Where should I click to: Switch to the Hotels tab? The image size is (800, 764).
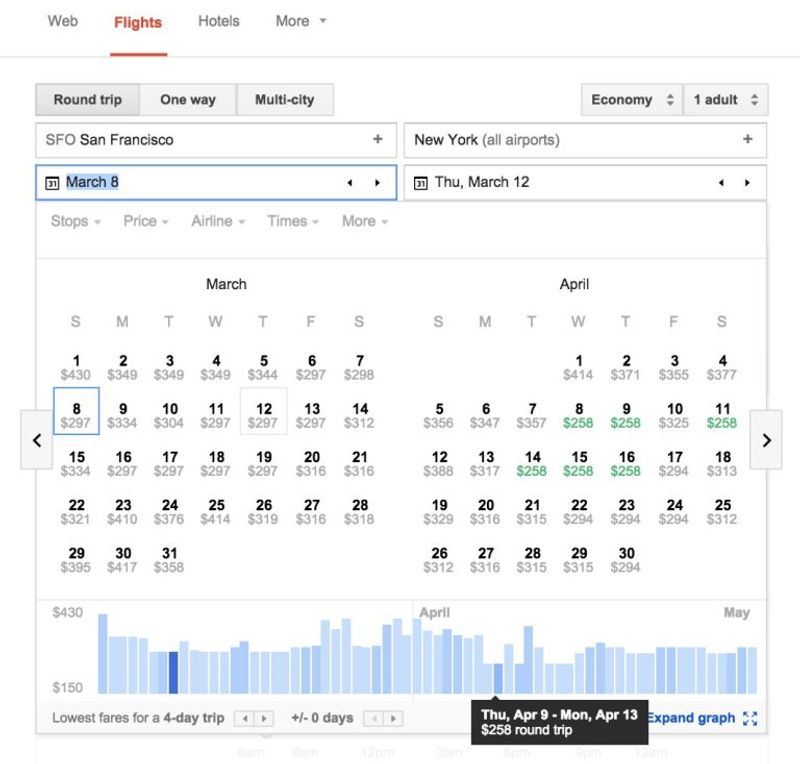click(x=220, y=21)
